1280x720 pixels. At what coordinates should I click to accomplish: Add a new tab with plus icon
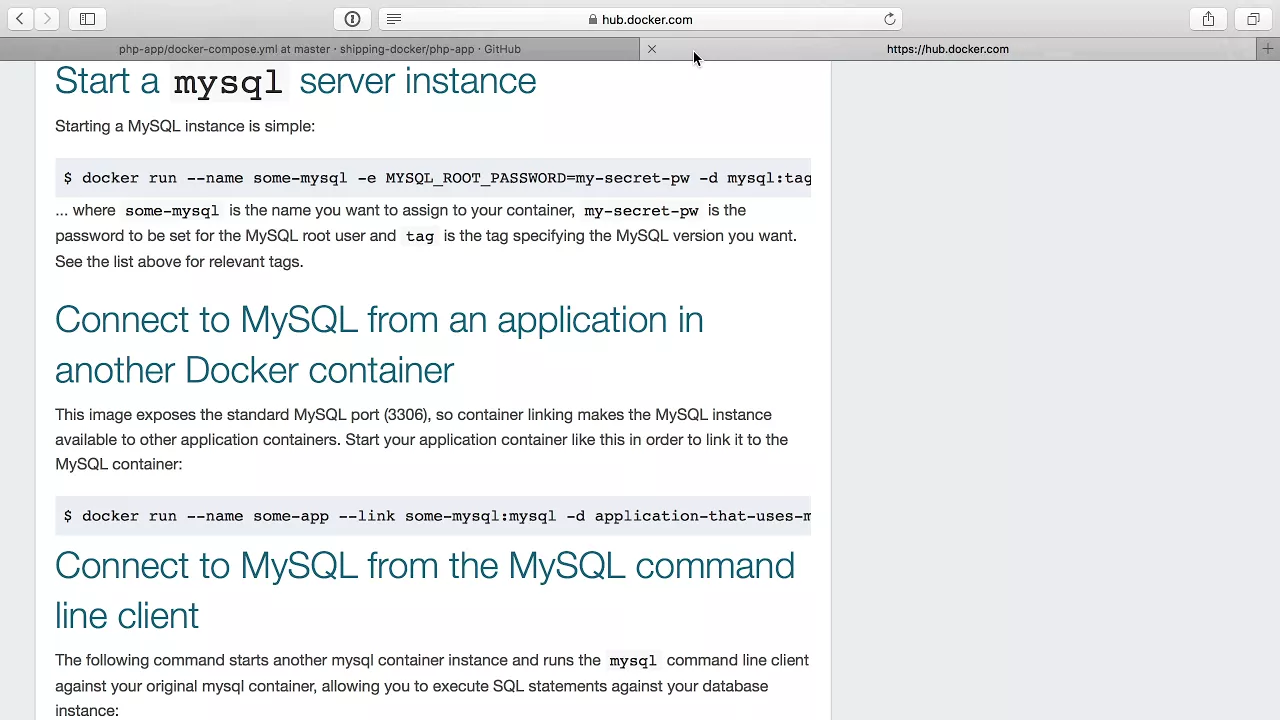(x=1268, y=49)
